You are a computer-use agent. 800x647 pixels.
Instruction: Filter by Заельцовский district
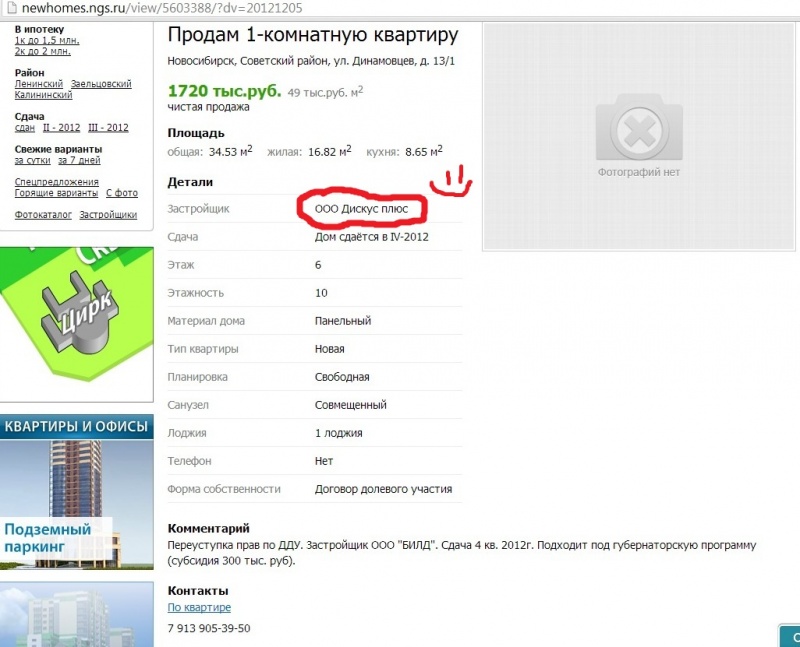coord(101,84)
